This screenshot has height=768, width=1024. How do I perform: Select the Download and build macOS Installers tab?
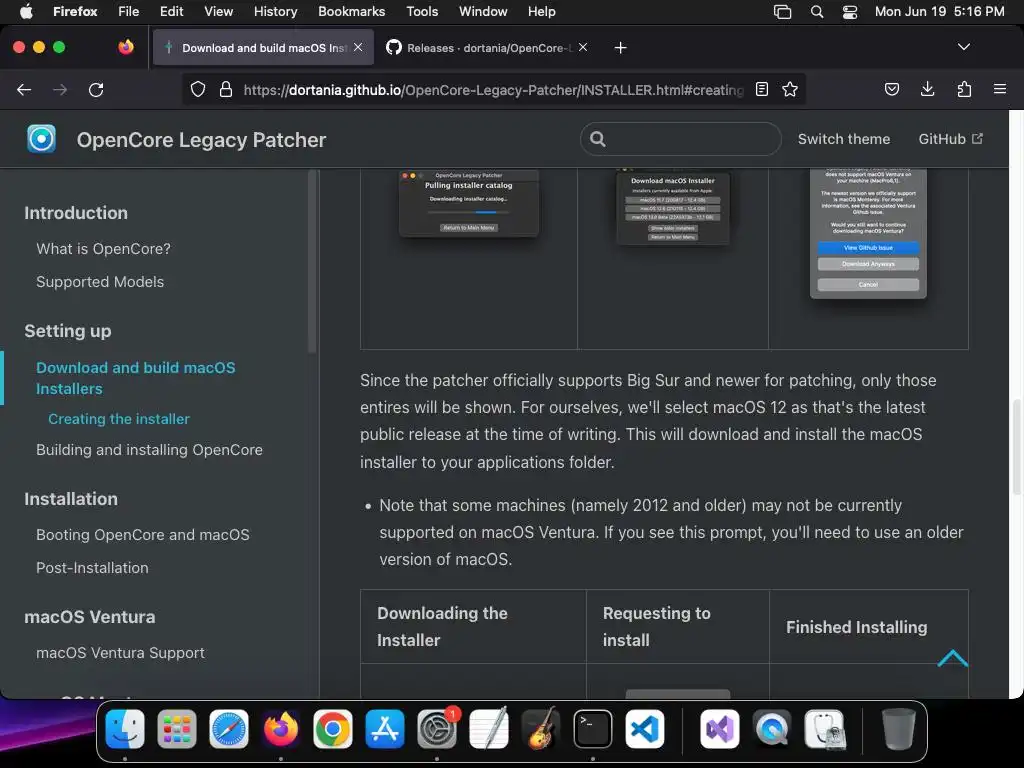(x=263, y=48)
